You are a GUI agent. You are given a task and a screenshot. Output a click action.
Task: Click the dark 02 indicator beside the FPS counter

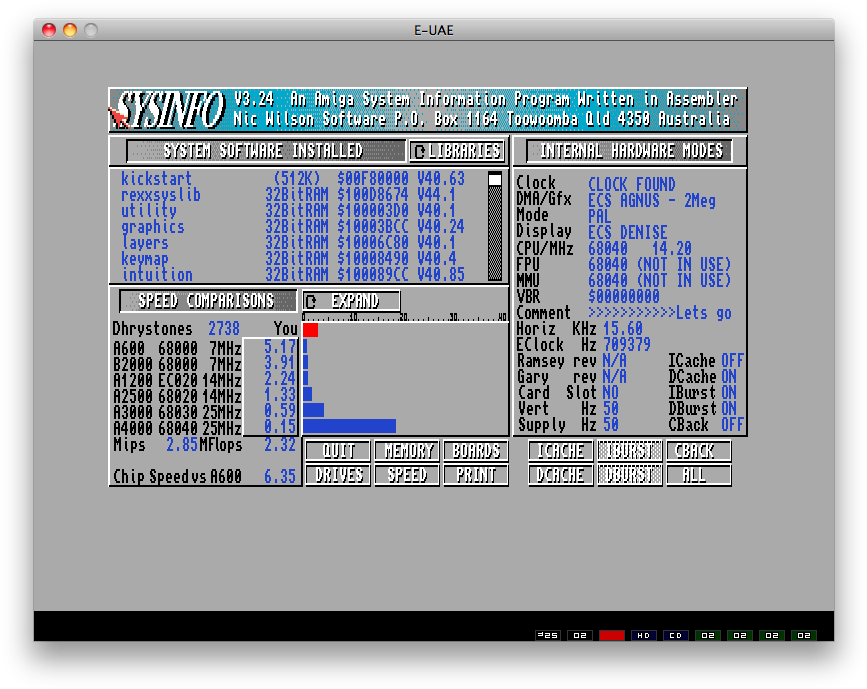point(579,635)
